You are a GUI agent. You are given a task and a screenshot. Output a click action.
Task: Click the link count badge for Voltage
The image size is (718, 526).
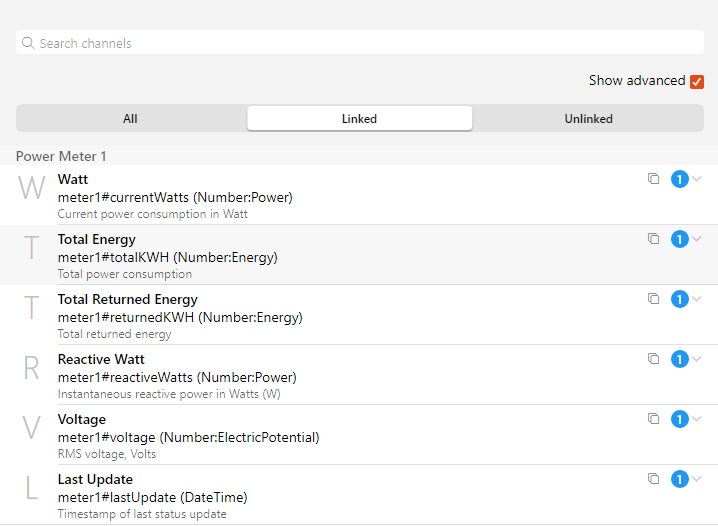pos(680,419)
